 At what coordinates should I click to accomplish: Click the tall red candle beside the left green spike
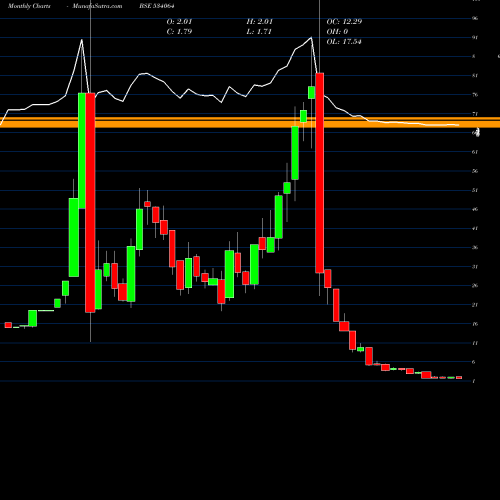(x=90, y=203)
